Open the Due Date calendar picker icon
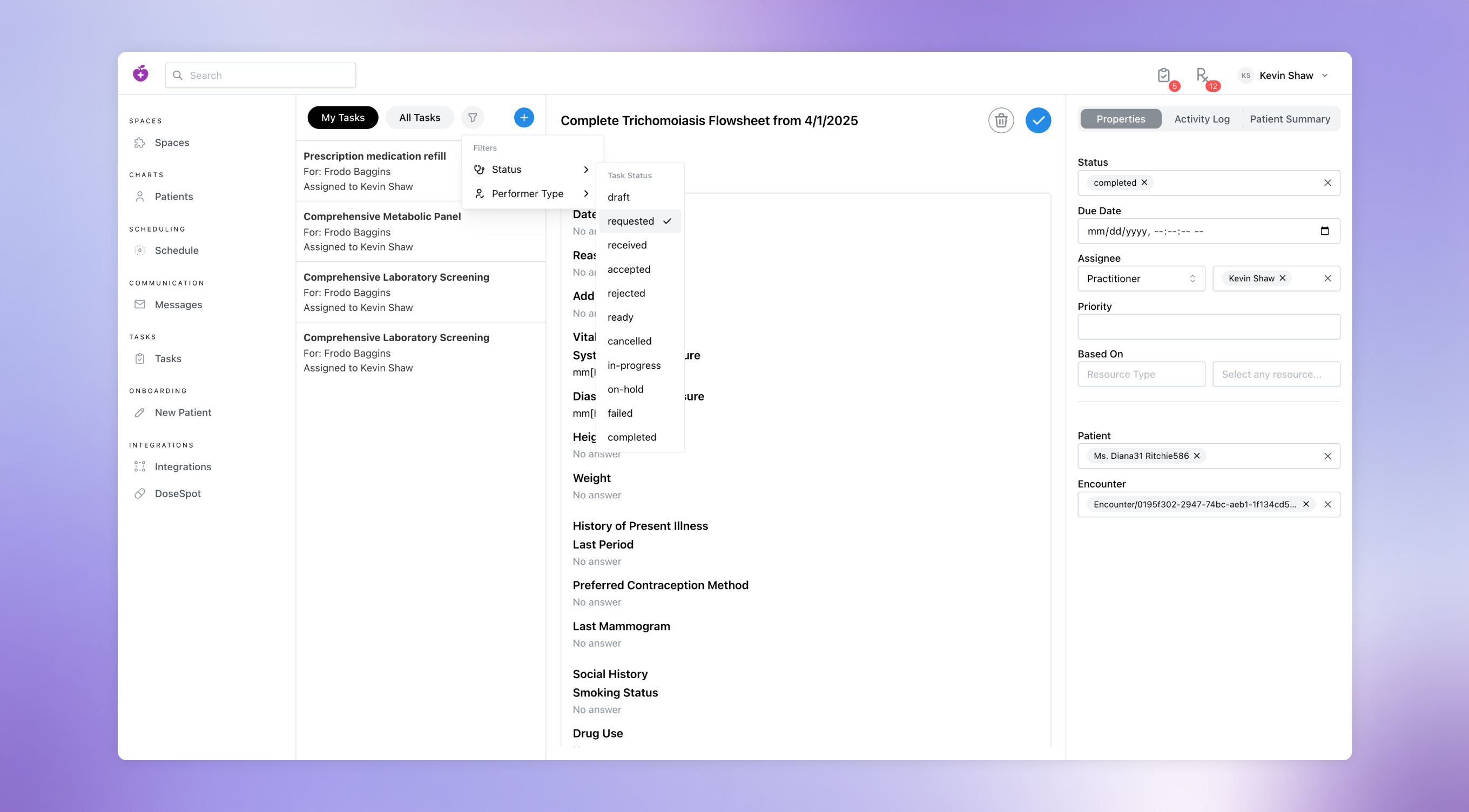Screen dimensions: 1469x812 [1324, 231]
